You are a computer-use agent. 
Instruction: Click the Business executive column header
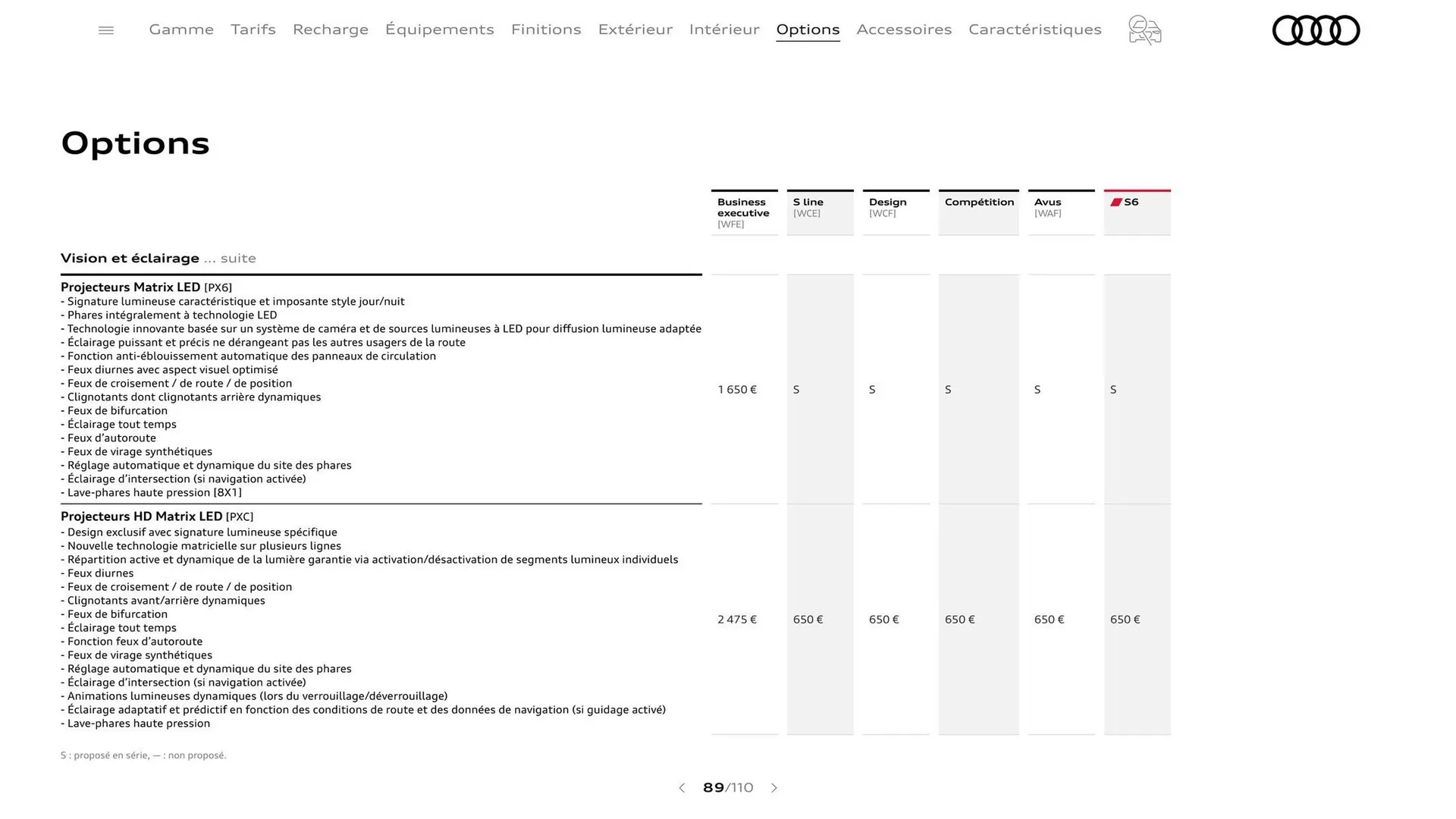tap(744, 212)
